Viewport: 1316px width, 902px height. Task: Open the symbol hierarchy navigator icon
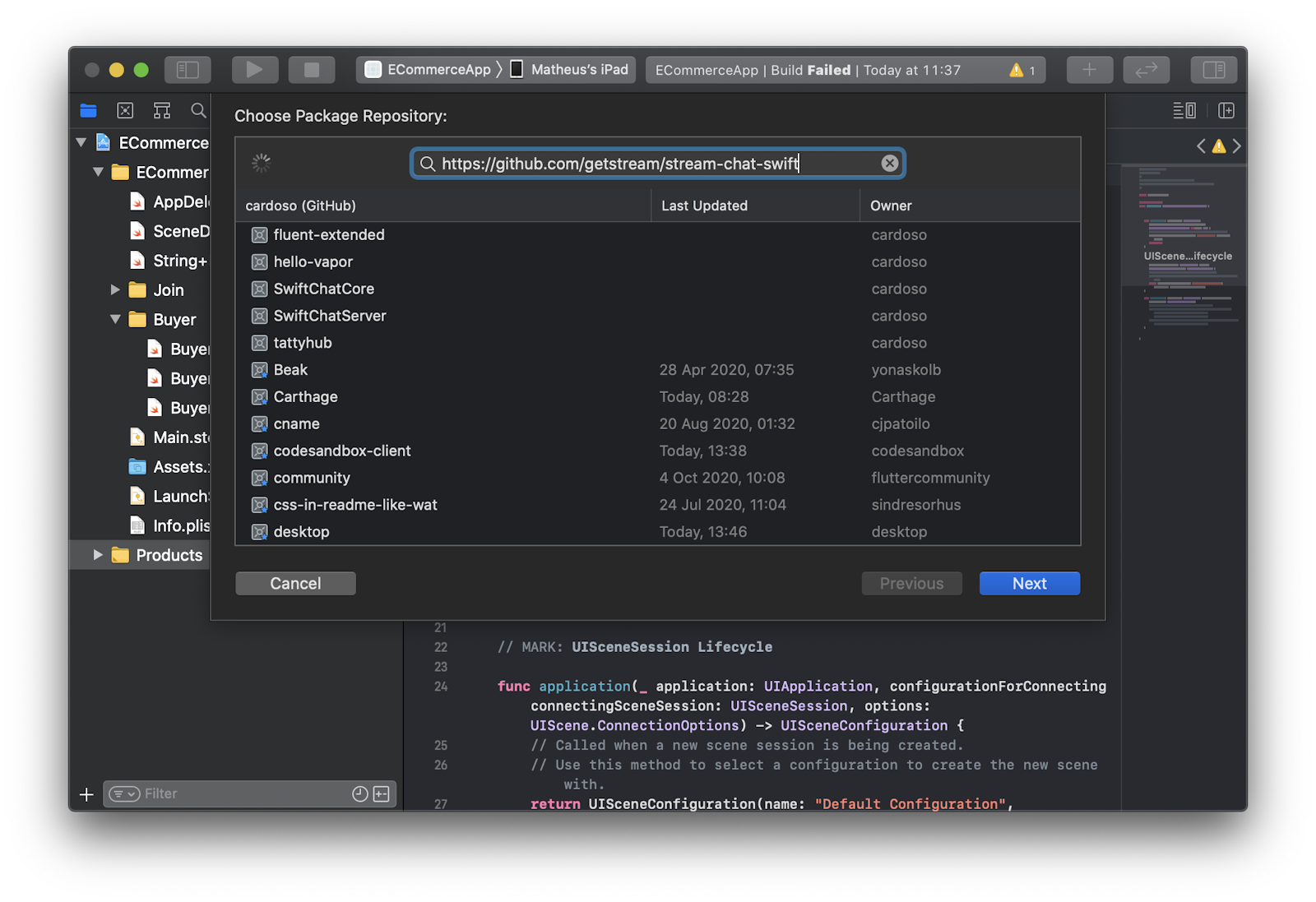point(161,110)
